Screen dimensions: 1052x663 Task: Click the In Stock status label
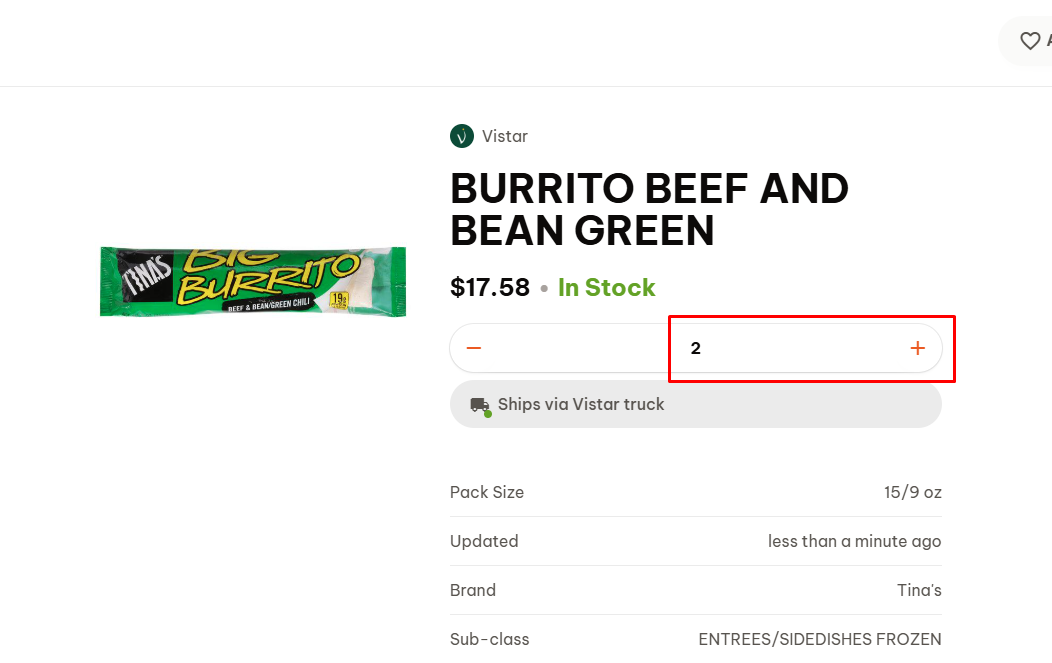[606, 288]
